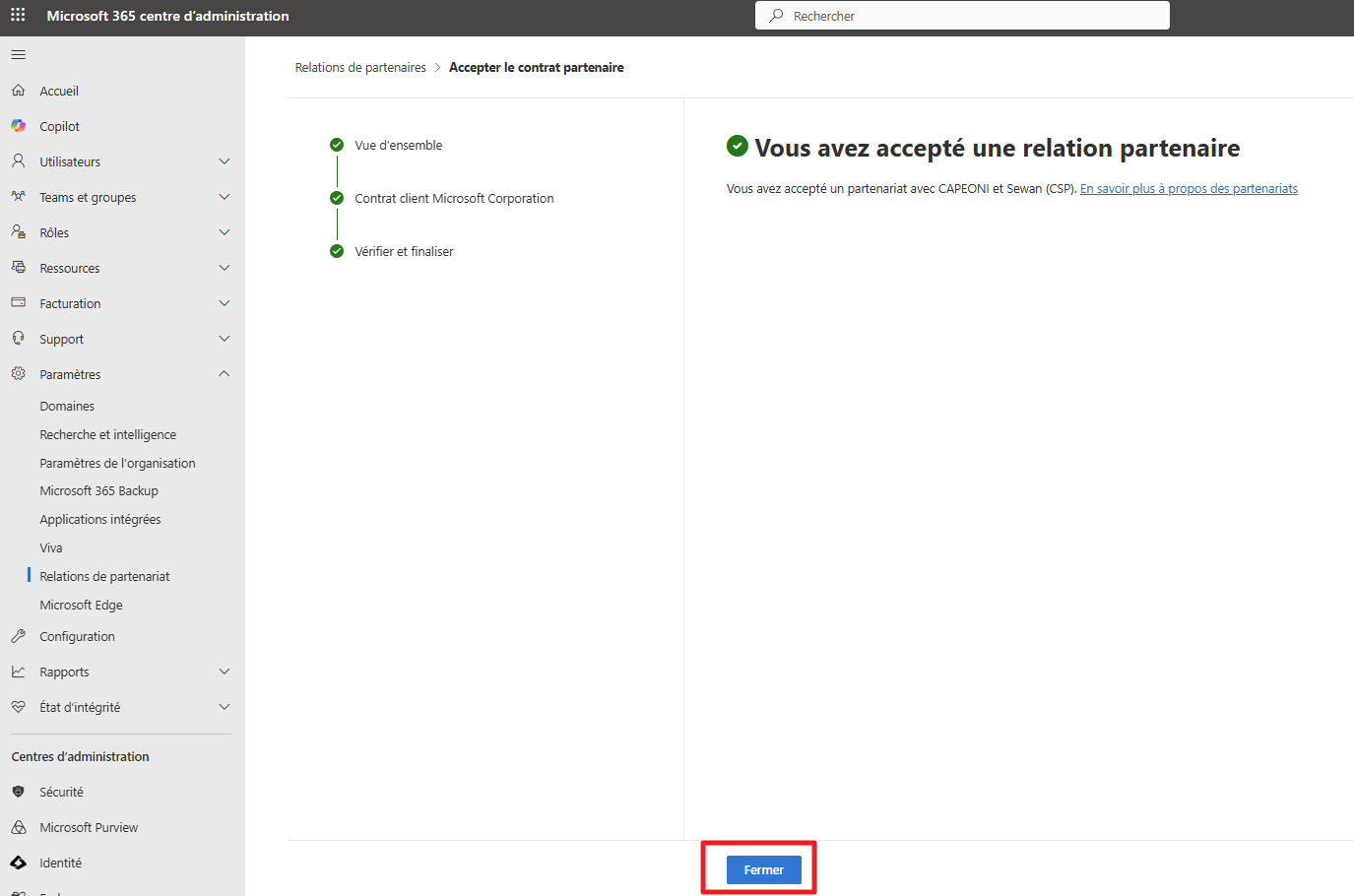This screenshot has height=896, width=1354.
Task: Click the Contrat client step checkmark
Action: [337, 198]
